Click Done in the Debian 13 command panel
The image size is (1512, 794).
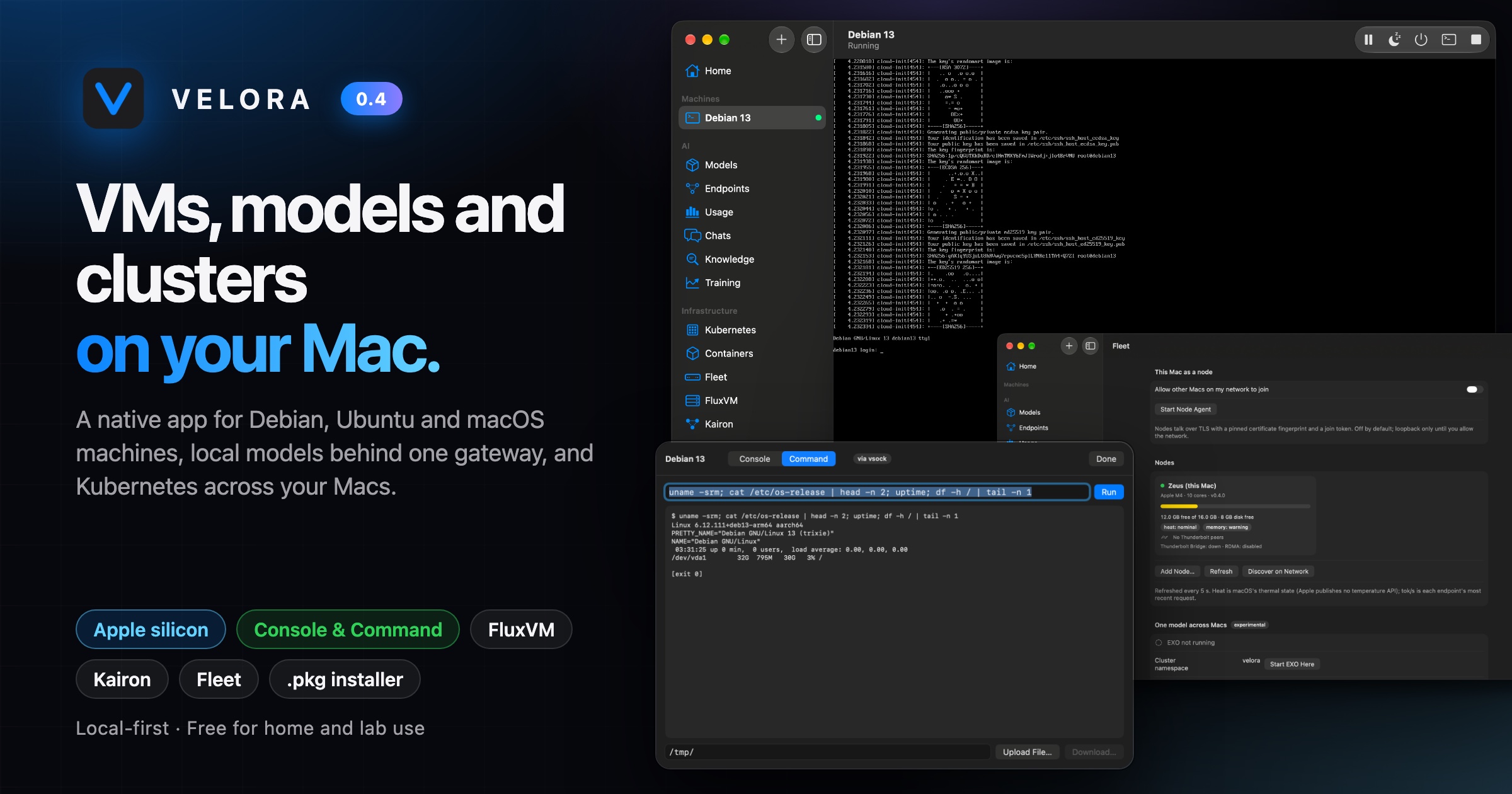click(x=1106, y=459)
